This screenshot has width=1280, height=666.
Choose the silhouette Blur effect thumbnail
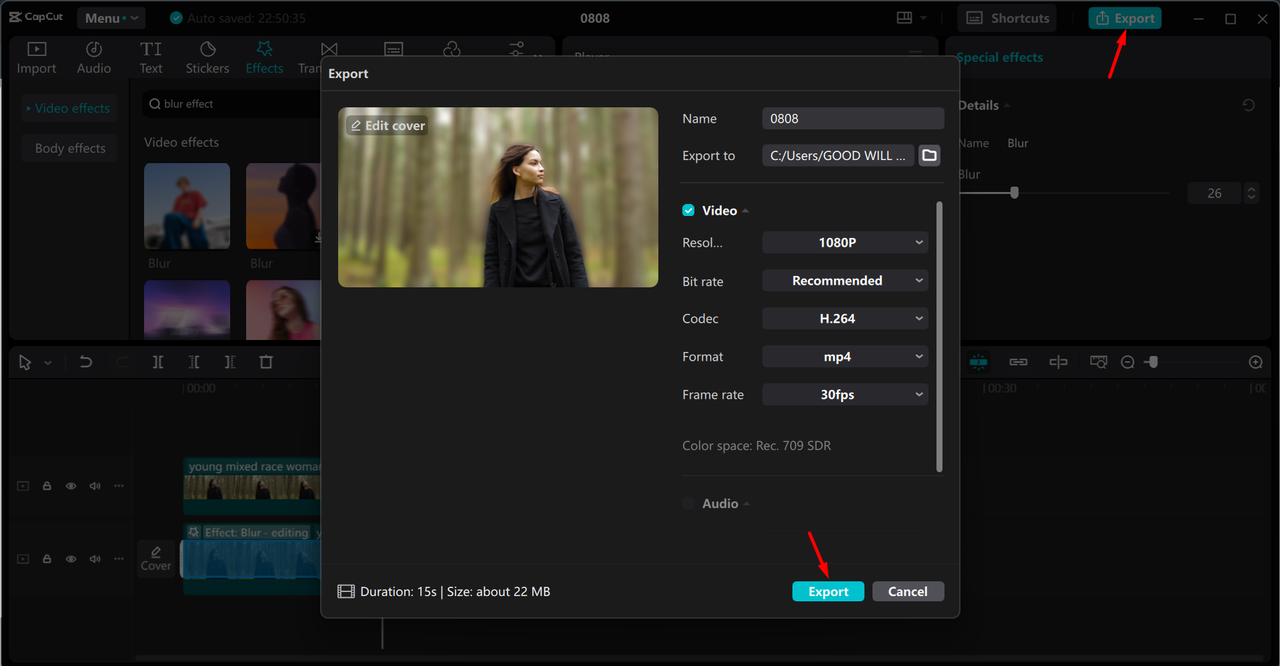coord(284,206)
